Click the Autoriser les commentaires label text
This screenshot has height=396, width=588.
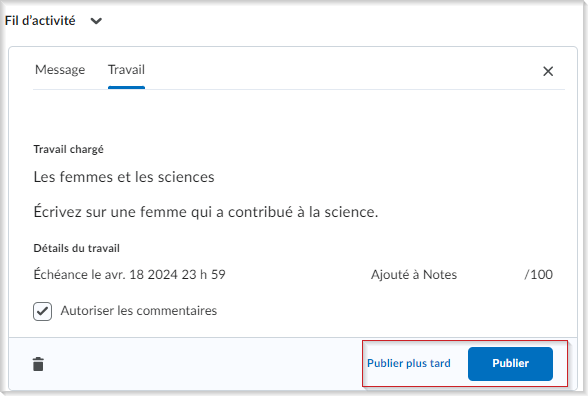pos(139,311)
